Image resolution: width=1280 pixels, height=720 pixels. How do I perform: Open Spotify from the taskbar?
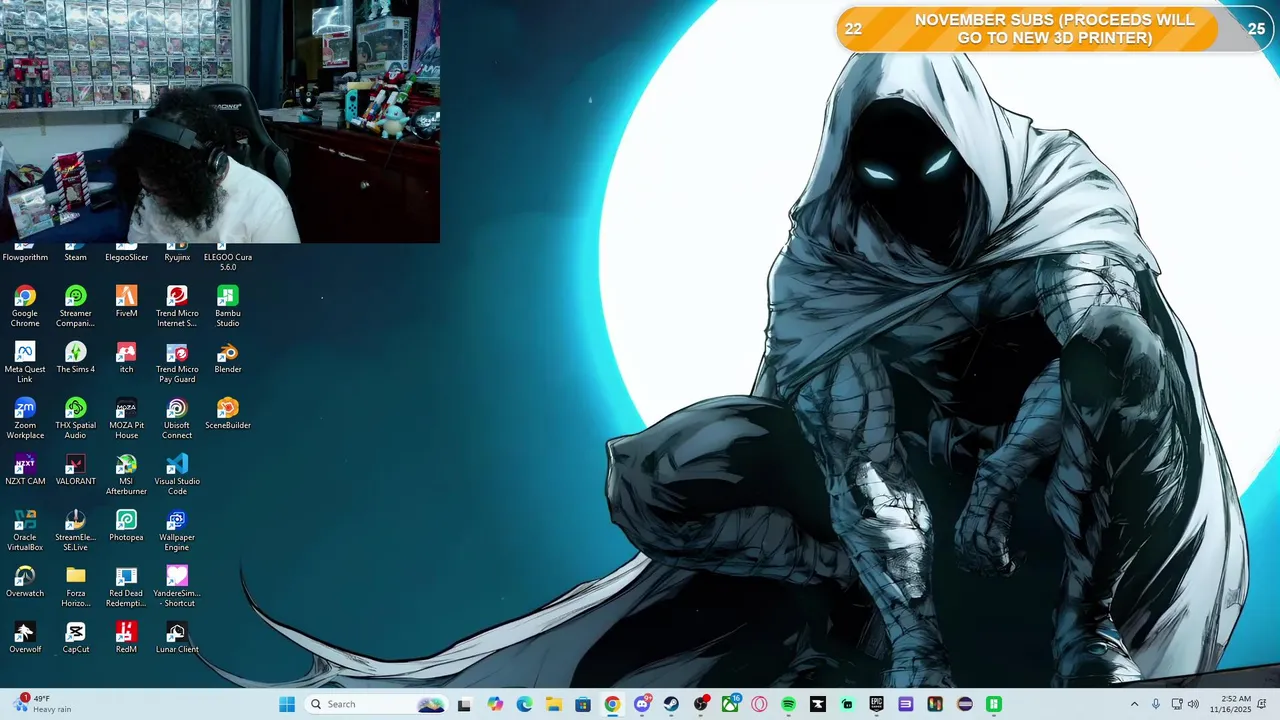click(788, 704)
